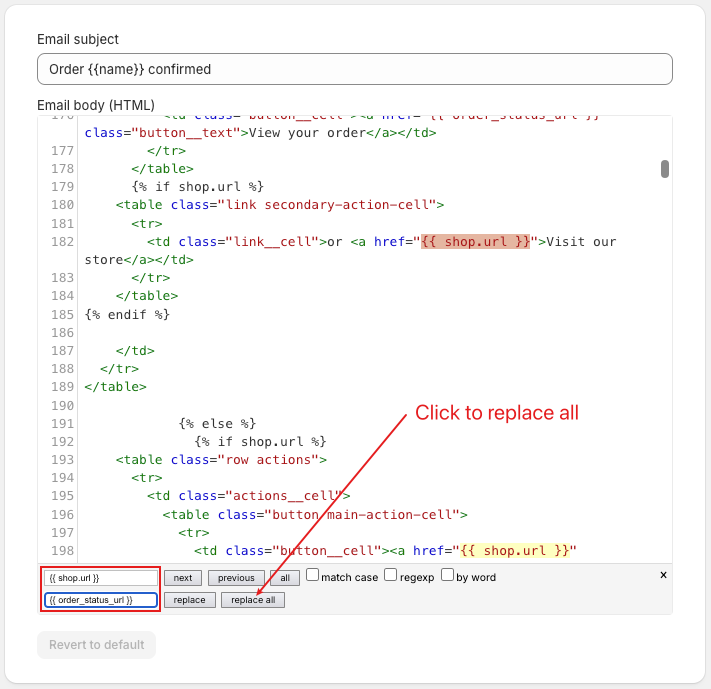Click the {% else %} text on line 191
Image resolution: width=711 pixels, height=689 pixels.
click(217, 424)
